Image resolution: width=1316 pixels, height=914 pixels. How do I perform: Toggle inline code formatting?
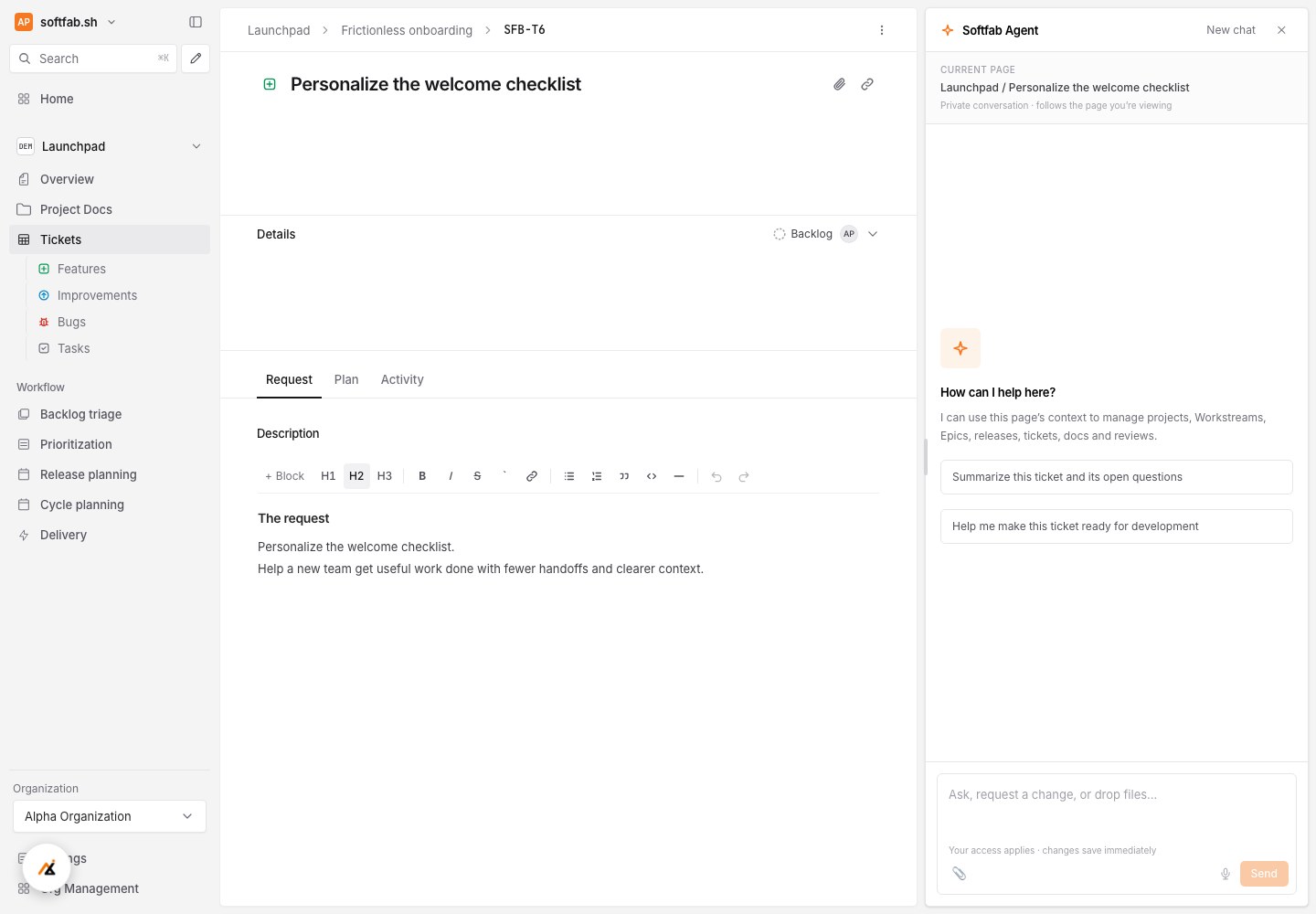tap(504, 476)
